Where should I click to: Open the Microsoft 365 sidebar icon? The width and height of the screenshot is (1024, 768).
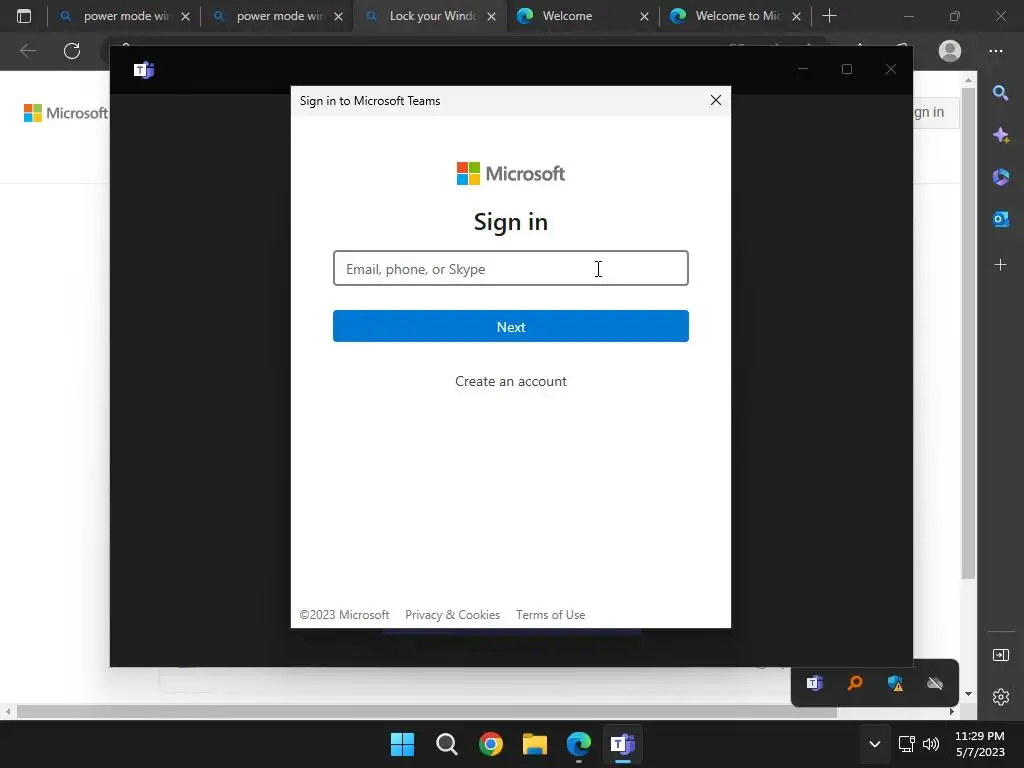coord(1000,177)
